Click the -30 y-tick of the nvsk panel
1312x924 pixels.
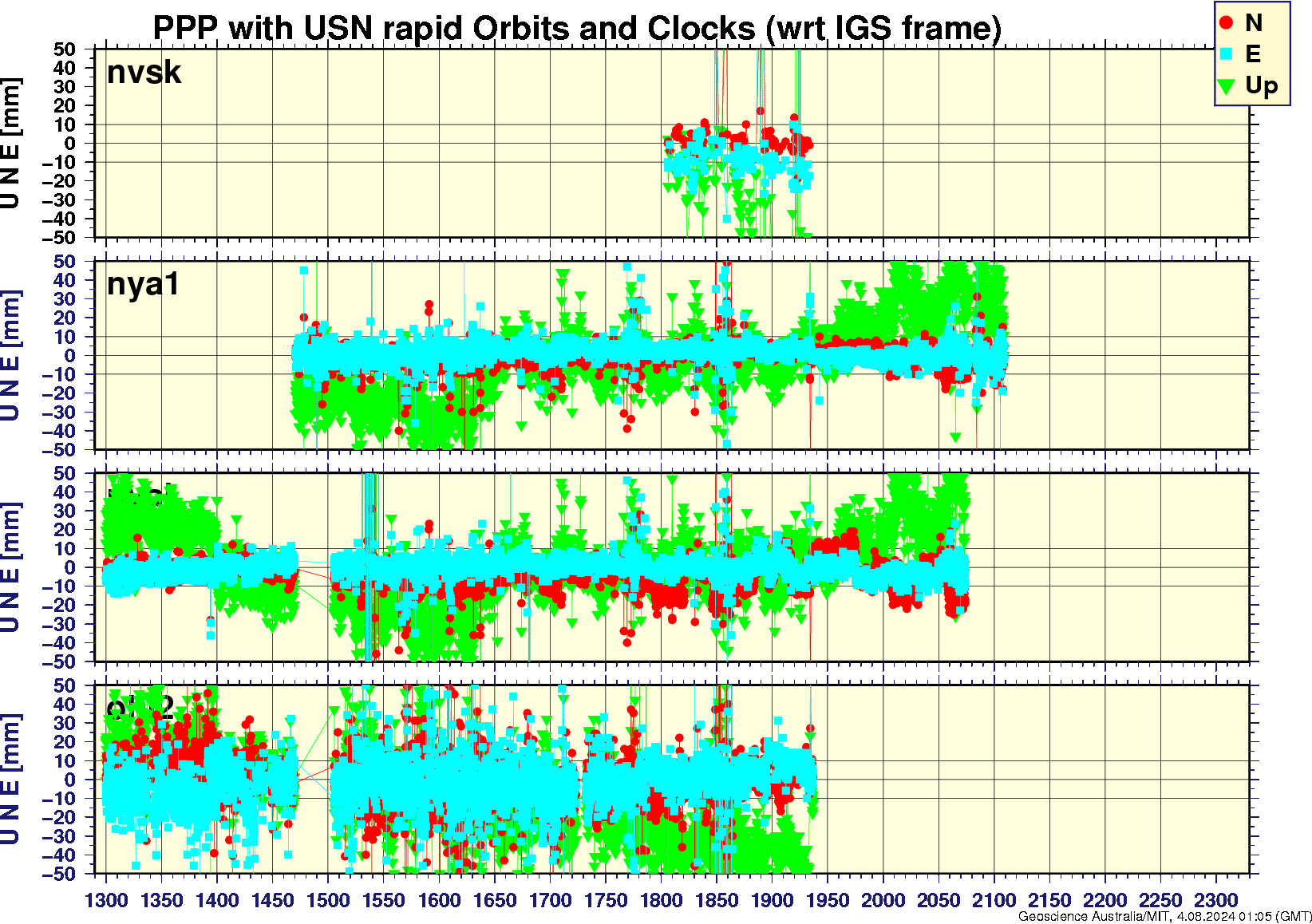tap(60, 200)
